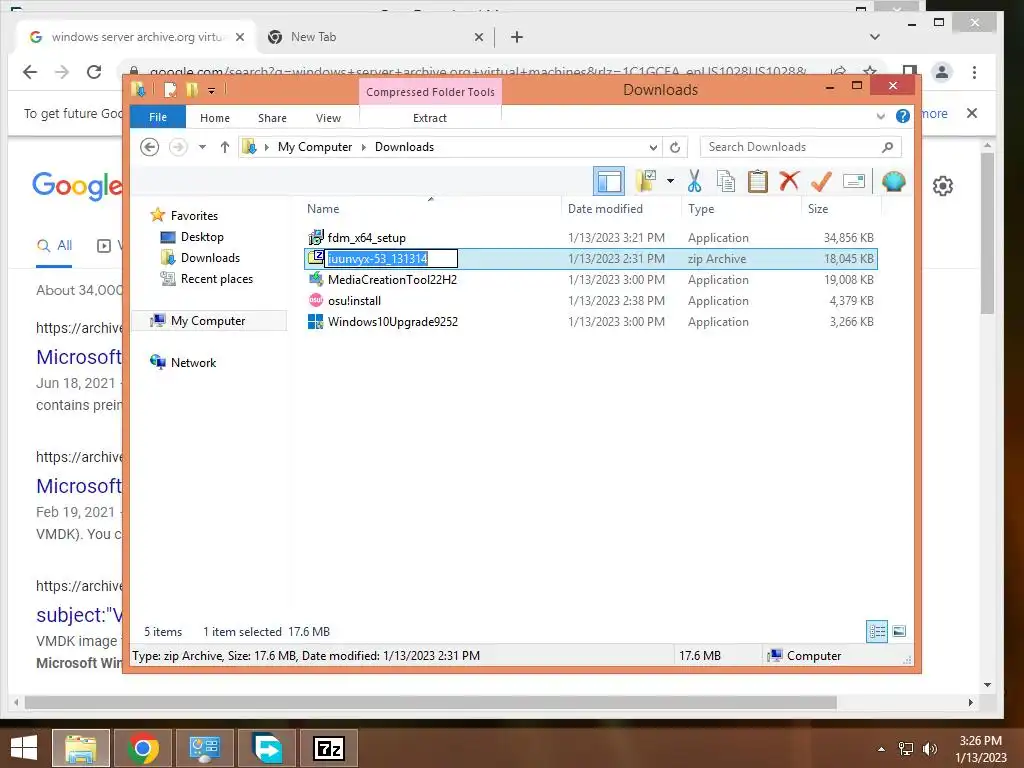Click the Copy toolbar icon
1024x768 pixels.
pos(726,182)
